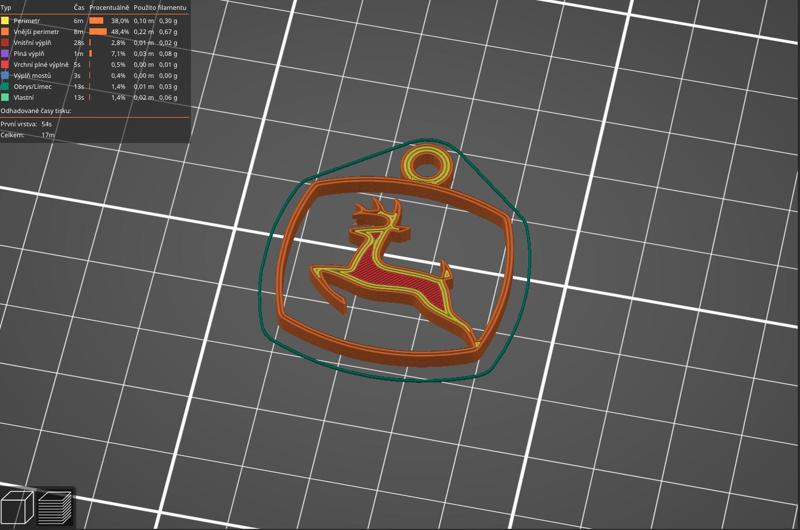Toggle the blue Výplň mostů swatch
The width and height of the screenshot is (800, 530).
(5, 75)
